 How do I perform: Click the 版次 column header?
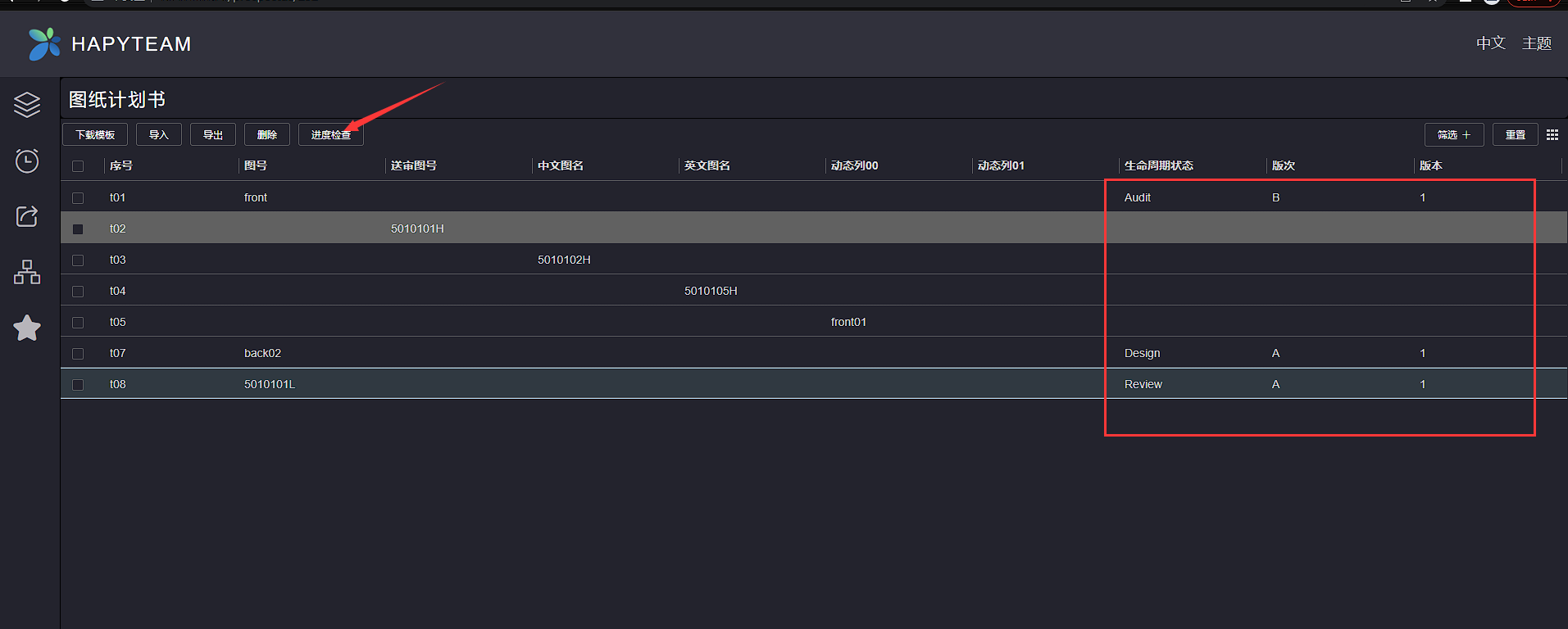(1284, 165)
